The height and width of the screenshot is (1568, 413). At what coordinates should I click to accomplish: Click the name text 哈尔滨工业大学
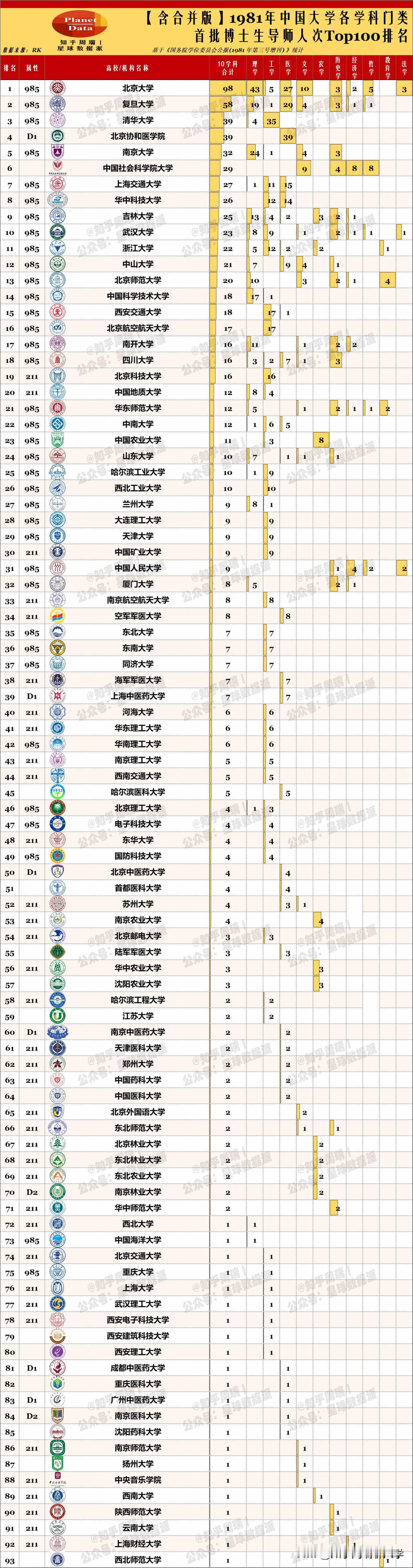(138, 472)
